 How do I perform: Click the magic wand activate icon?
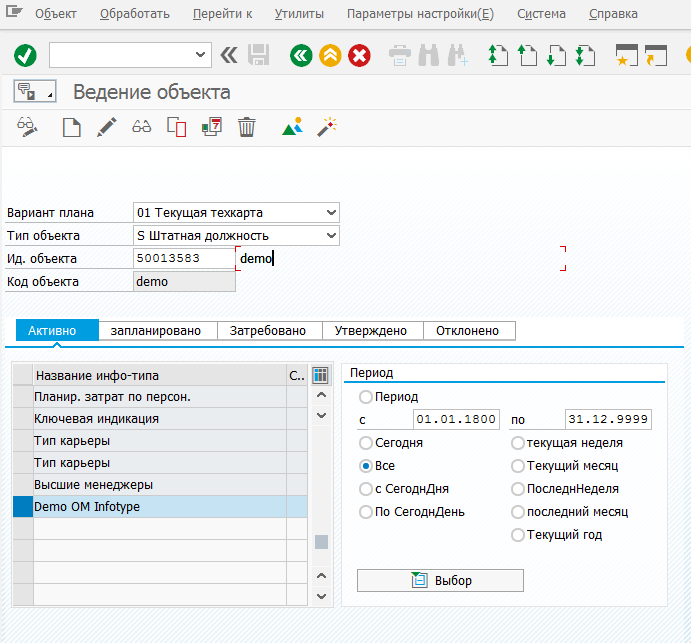[327, 127]
